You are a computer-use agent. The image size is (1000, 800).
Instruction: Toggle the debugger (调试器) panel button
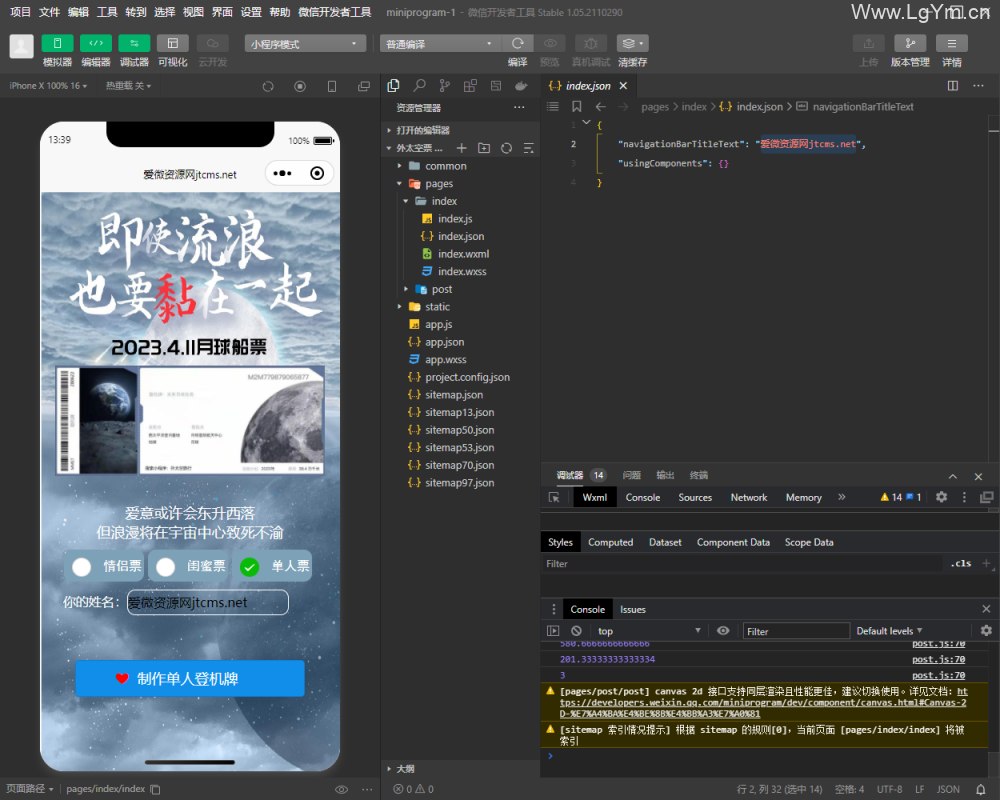point(134,43)
